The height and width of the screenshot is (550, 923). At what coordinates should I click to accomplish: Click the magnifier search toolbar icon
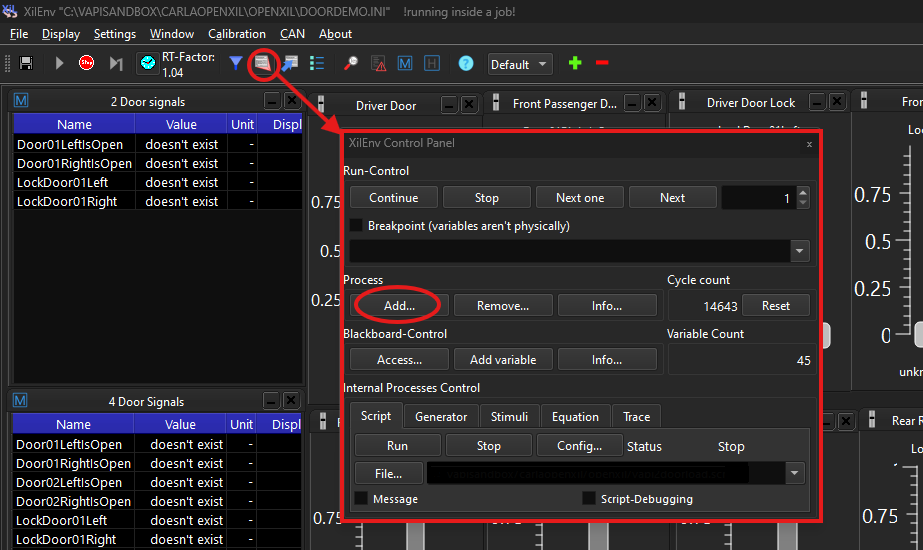coord(351,63)
